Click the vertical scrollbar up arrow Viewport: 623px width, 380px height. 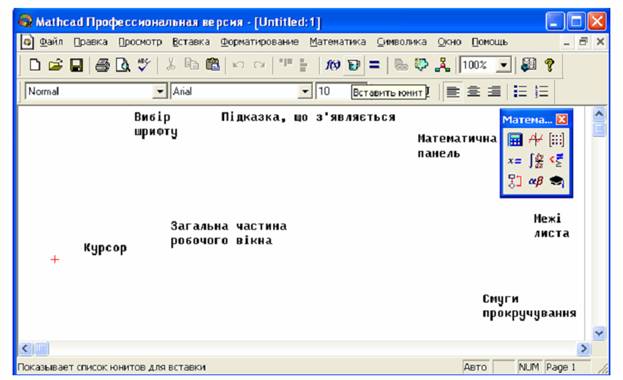tap(599, 115)
